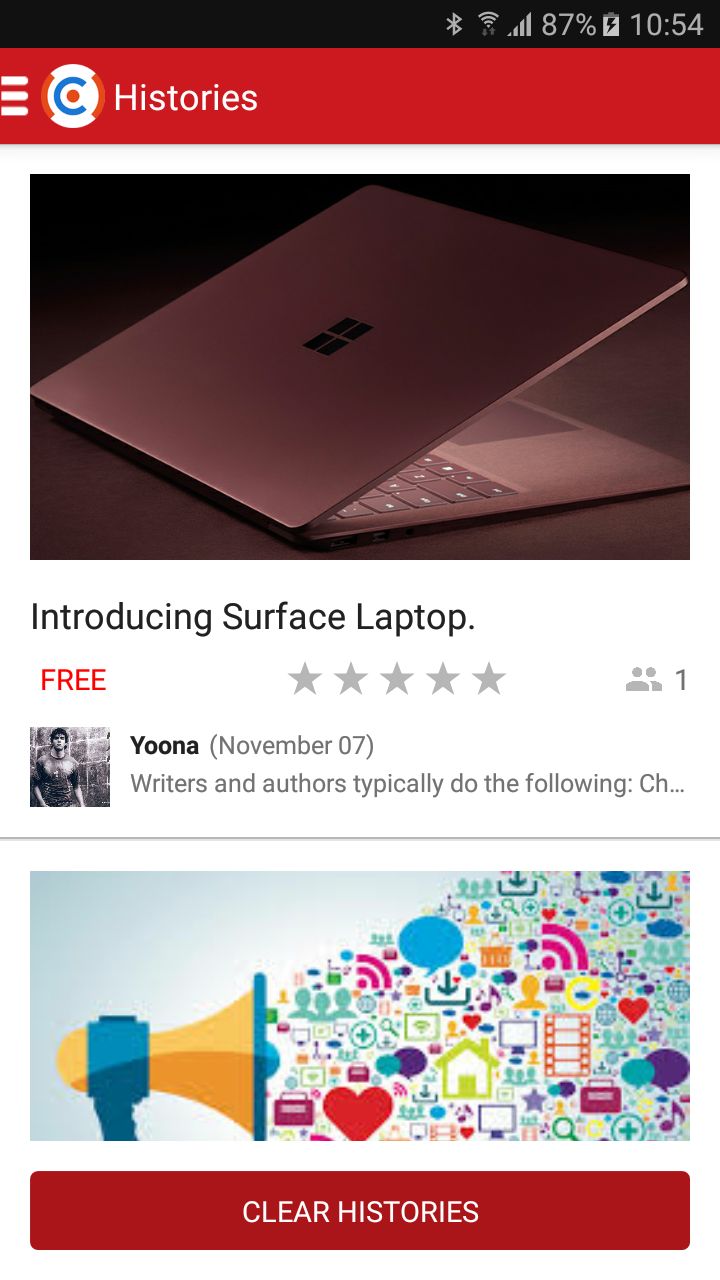Read the "Writers and authors typically" description
Screen dimensions: 720x1280
pos(408,783)
